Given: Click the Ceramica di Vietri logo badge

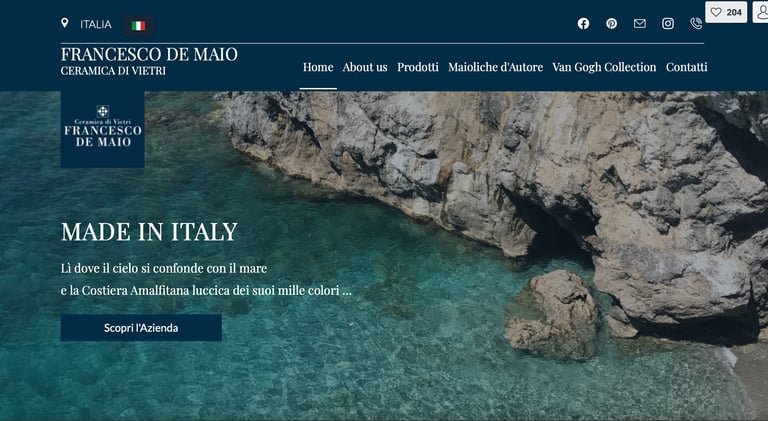Looking at the screenshot, I should point(102,129).
